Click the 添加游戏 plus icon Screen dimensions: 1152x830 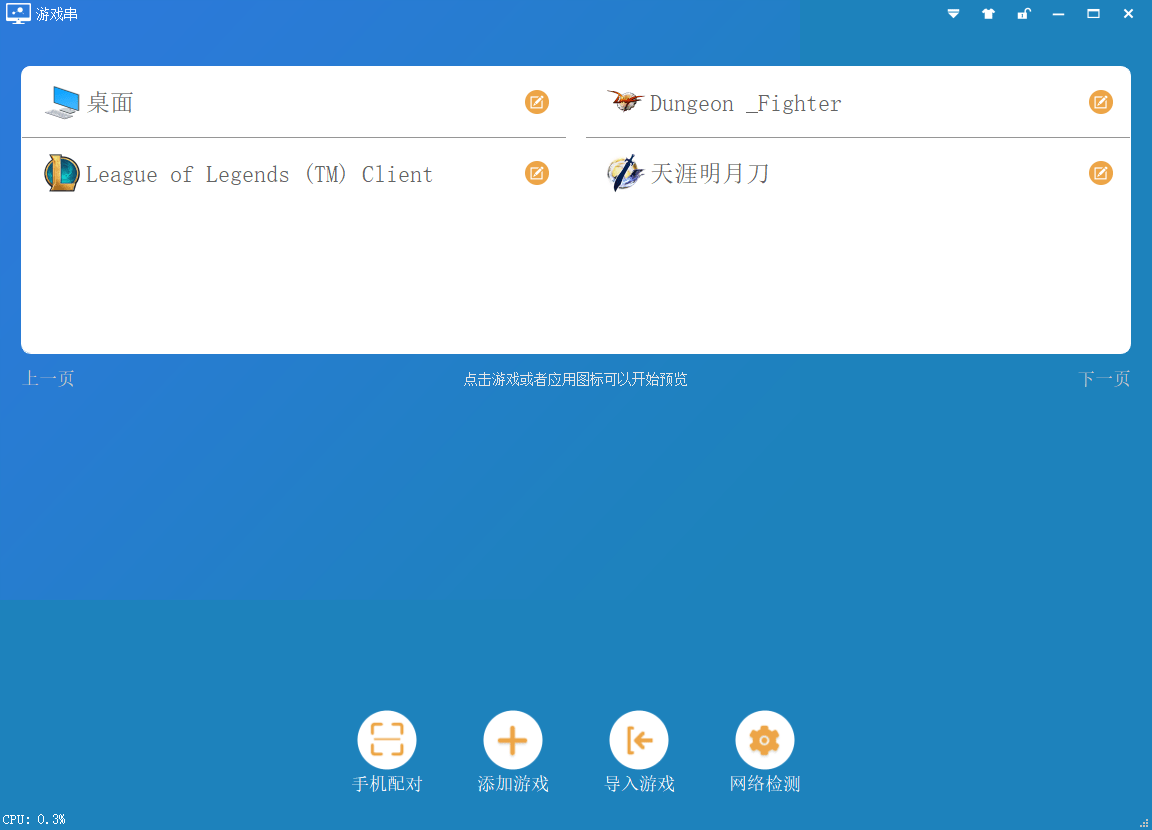point(513,740)
